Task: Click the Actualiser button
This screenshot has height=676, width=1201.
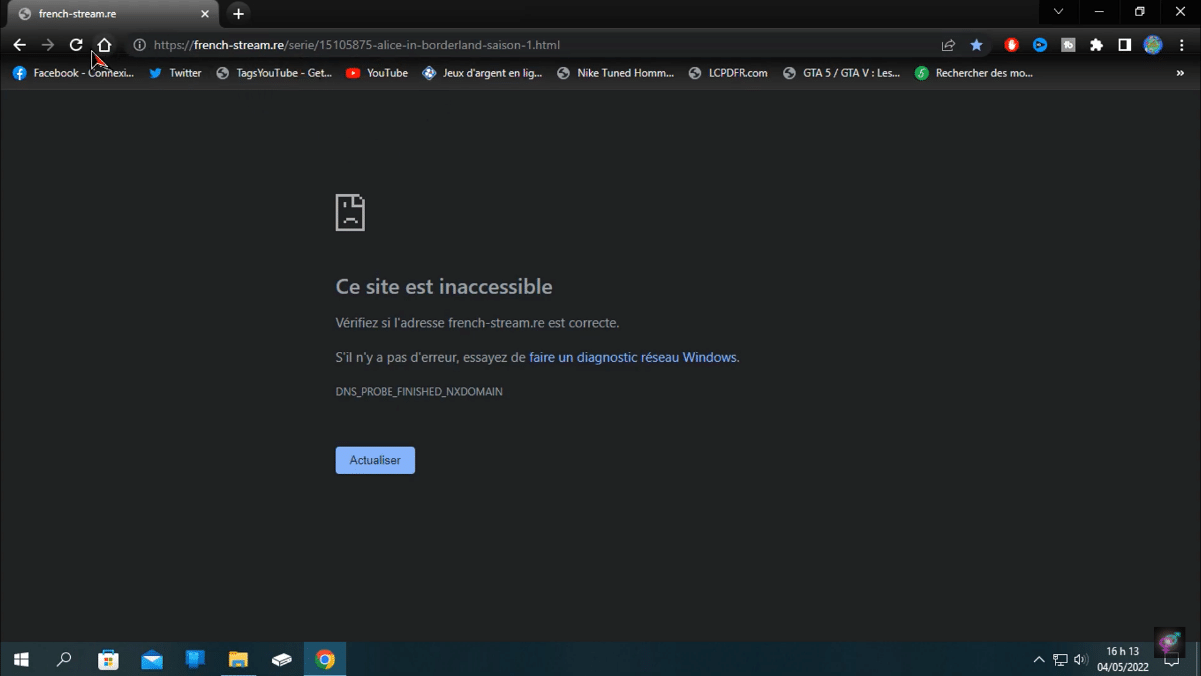Action: click(375, 460)
